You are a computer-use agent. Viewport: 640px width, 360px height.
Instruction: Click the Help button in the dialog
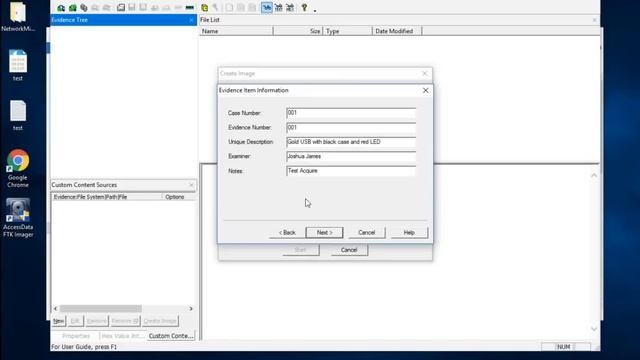click(x=409, y=232)
